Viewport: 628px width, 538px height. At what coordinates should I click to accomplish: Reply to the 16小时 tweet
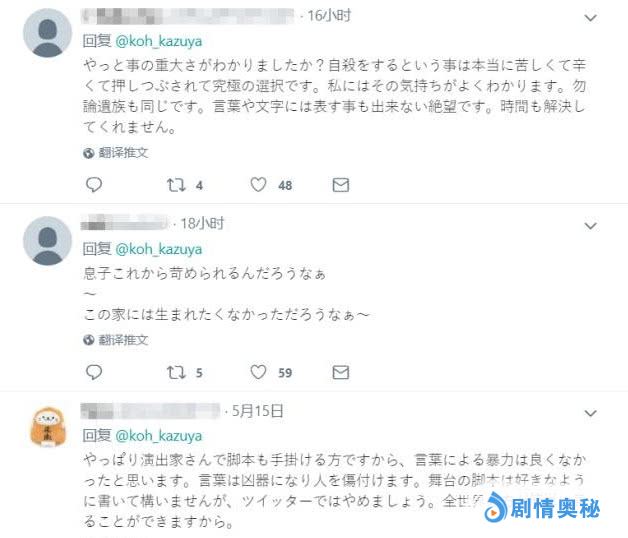click(94, 185)
